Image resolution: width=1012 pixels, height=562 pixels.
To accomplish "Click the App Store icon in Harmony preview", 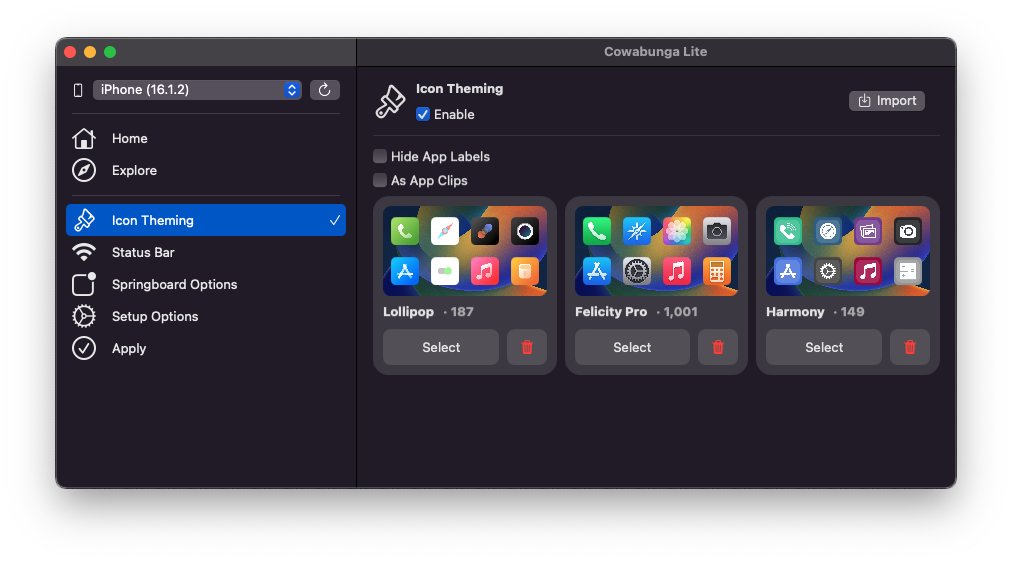I will [788, 271].
